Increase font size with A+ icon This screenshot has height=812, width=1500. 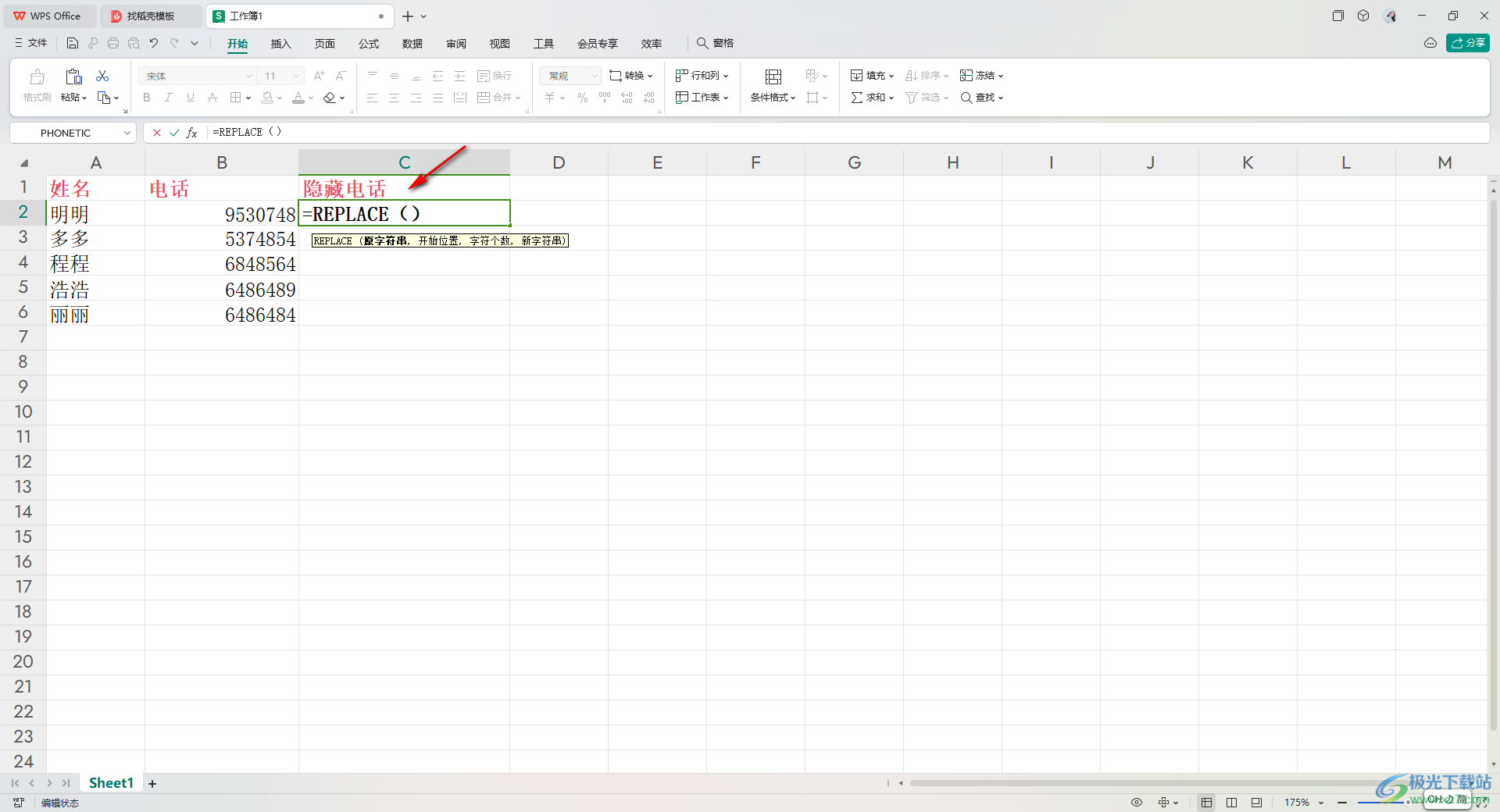coord(319,76)
